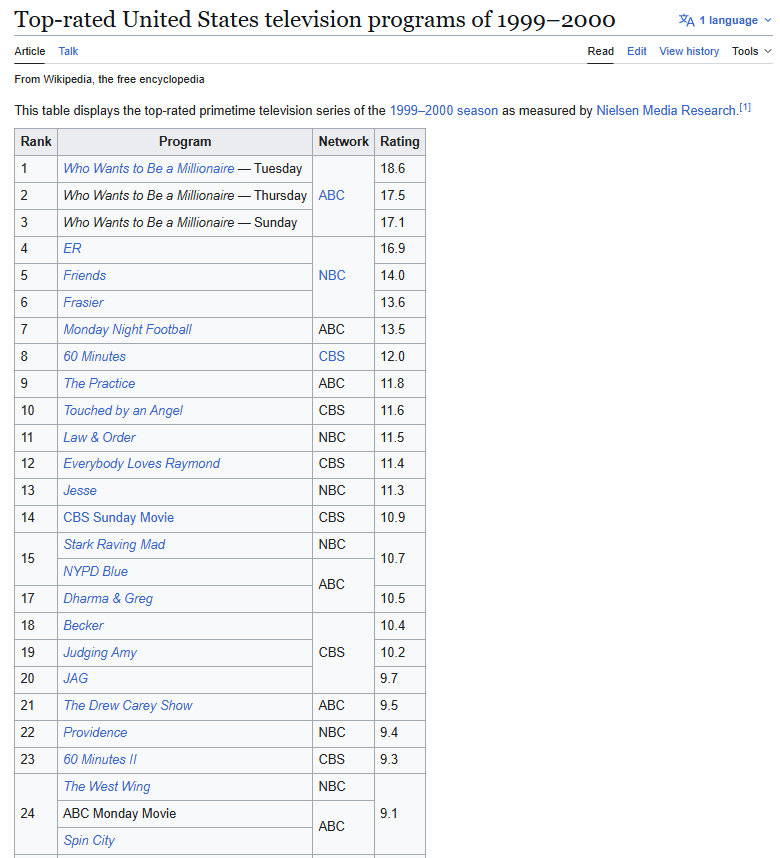Click the page title heading
Viewport: 780px width, 858px height.
[x=315, y=20]
